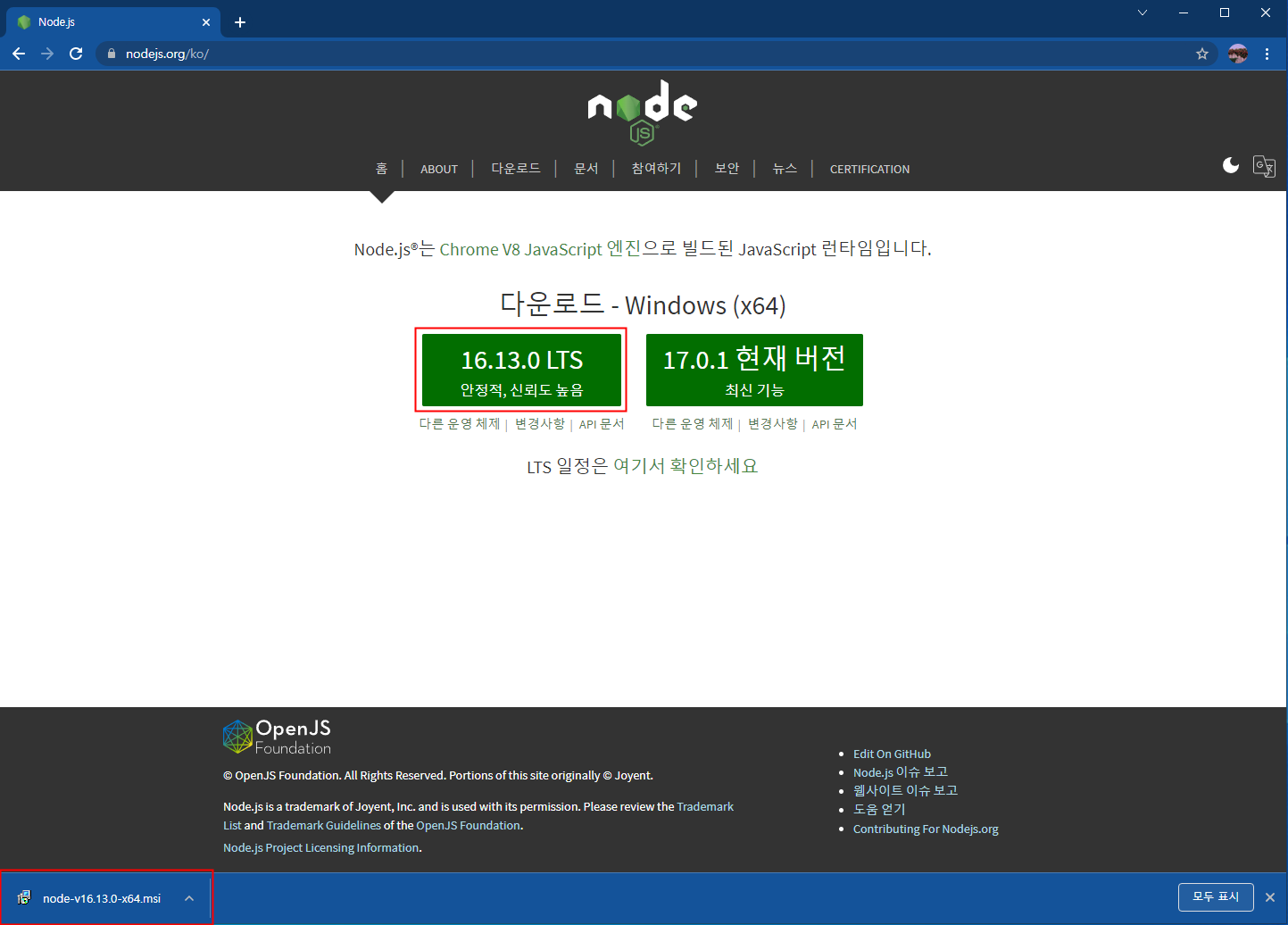This screenshot has height=925, width=1288.
Task: Click API 문서 under the 17.0.1 button
Action: 835,423
